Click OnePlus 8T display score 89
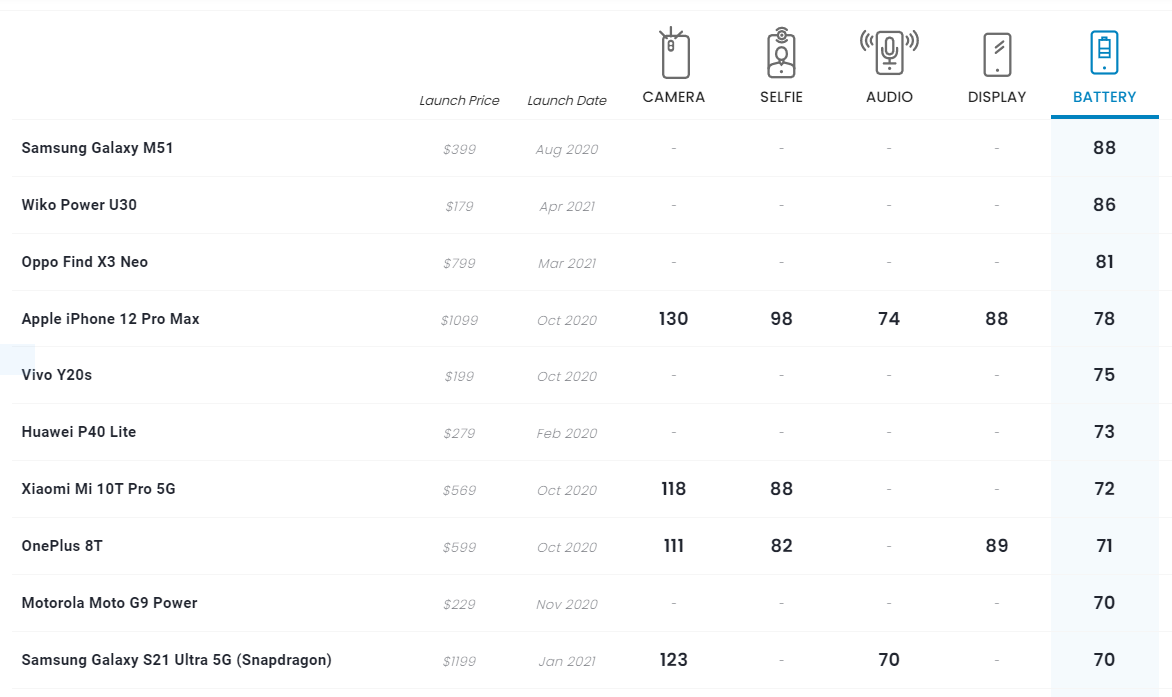Viewport: 1172px width, 697px height. 997,546
